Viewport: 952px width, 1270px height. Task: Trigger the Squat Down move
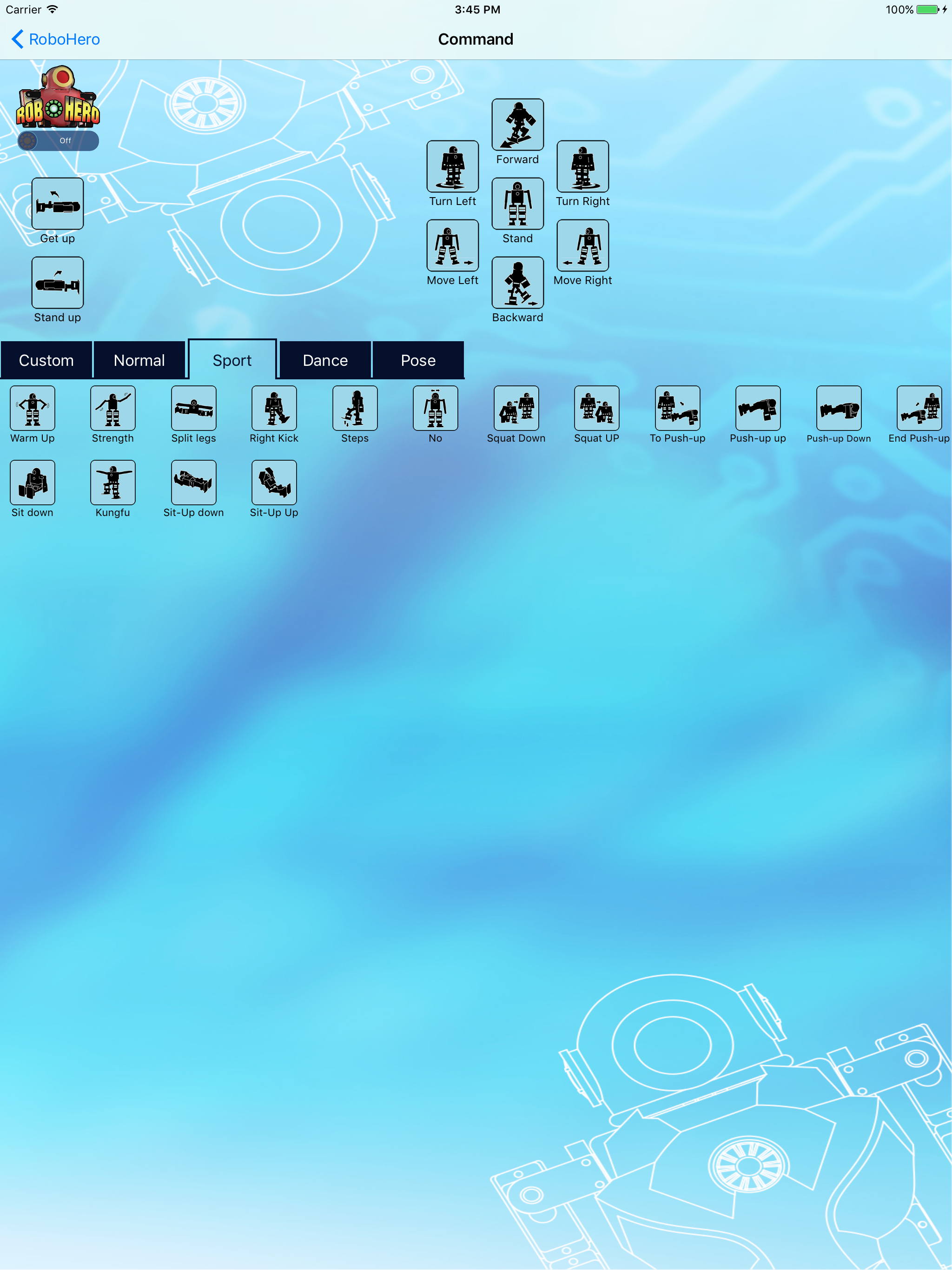click(x=516, y=408)
